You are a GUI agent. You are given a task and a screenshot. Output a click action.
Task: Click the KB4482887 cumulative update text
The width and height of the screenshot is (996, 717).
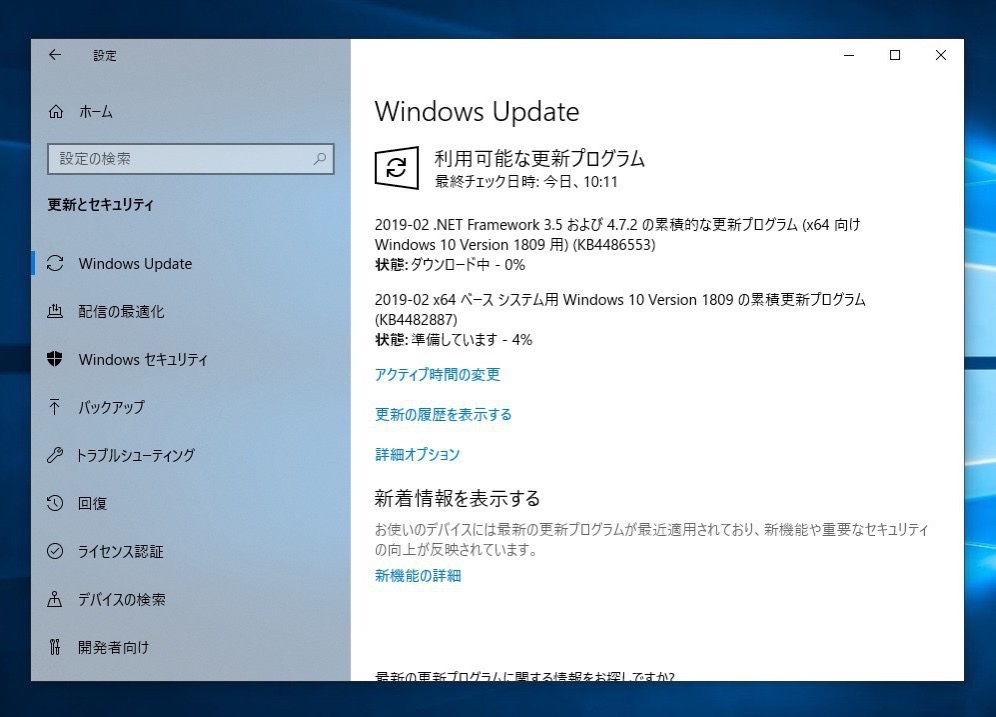point(620,309)
